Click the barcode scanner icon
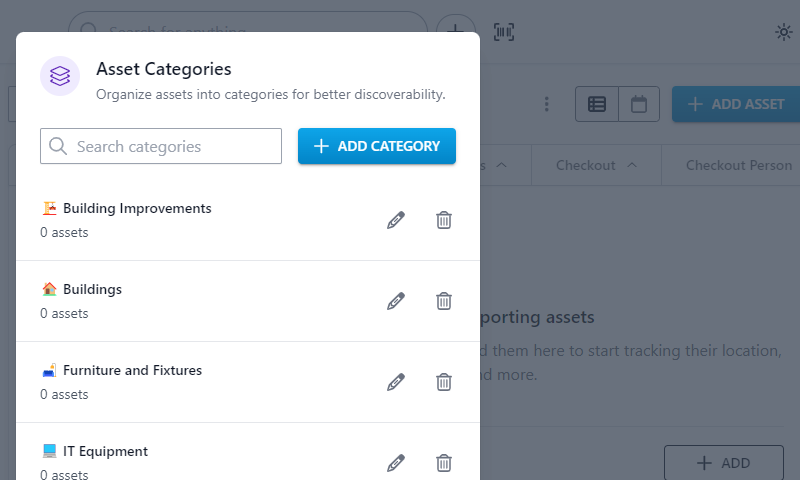Screen dimensions: 800x480 tap(504, 32)
